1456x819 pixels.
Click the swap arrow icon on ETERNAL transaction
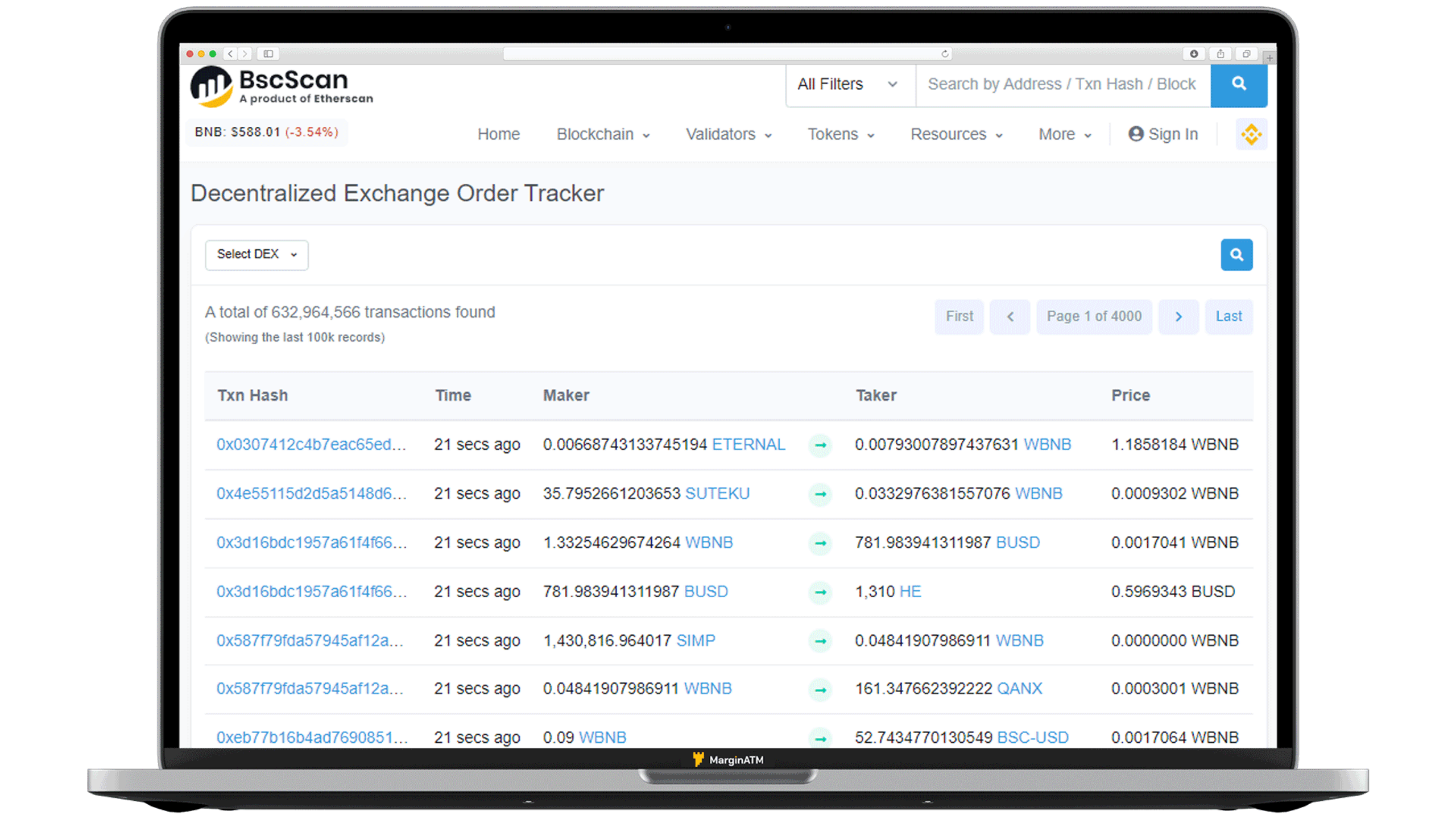coord(820,444)
